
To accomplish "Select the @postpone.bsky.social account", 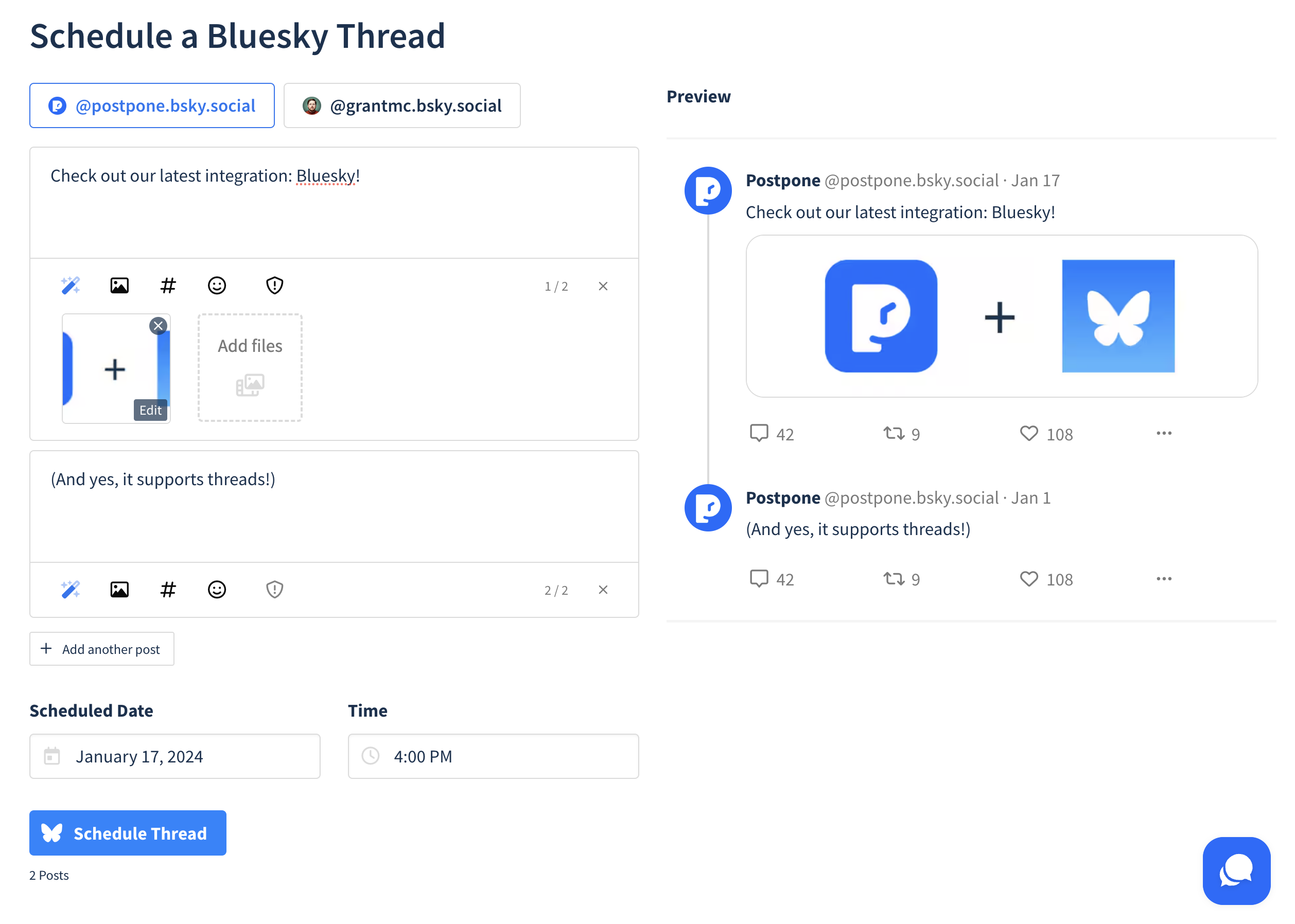I will tap(152, 106).
